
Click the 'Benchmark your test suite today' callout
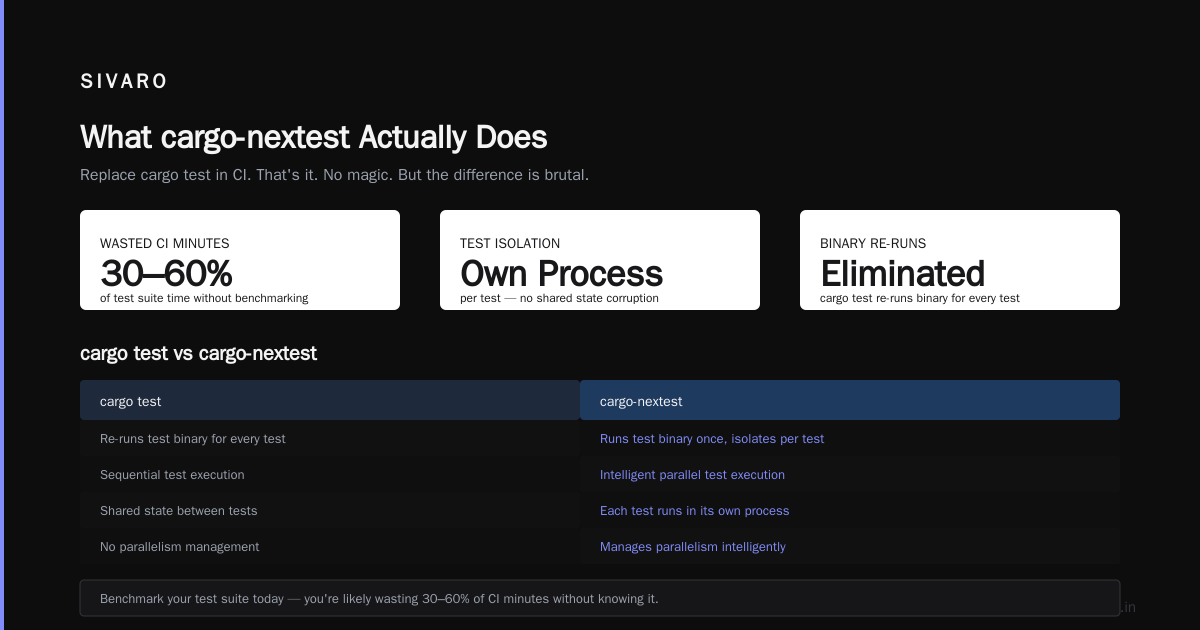(600, 598)
